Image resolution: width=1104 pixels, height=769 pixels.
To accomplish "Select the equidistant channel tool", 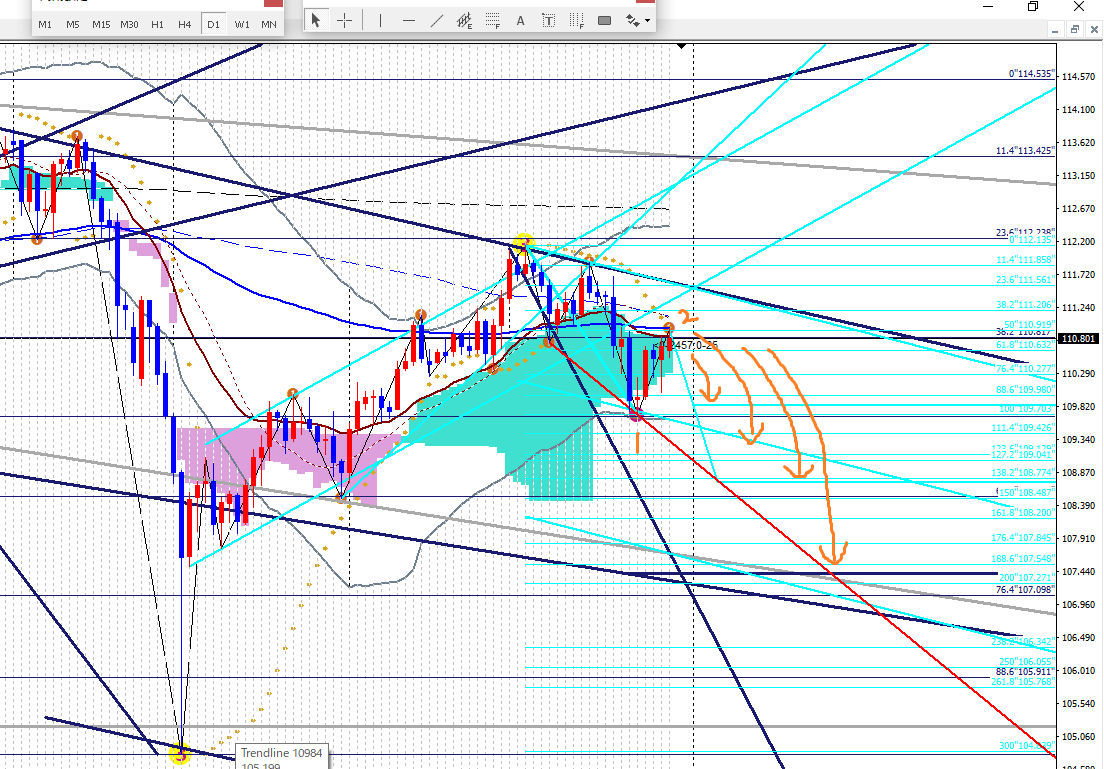I will 465,20.
